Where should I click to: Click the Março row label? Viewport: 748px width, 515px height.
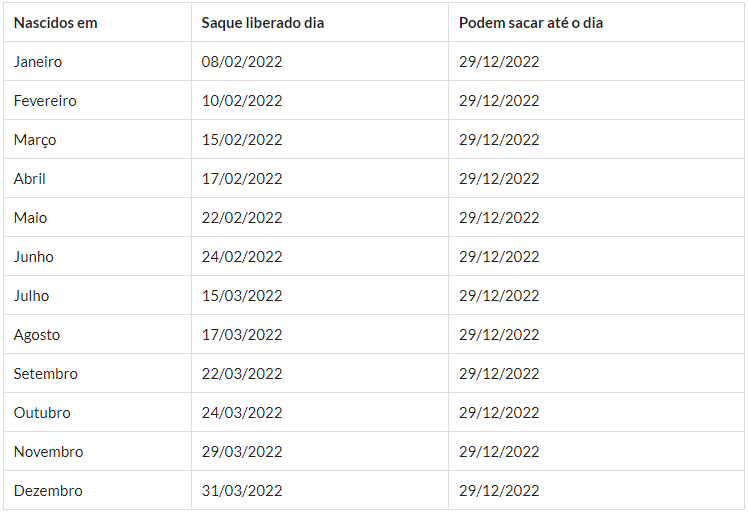(x=35, y=140)
